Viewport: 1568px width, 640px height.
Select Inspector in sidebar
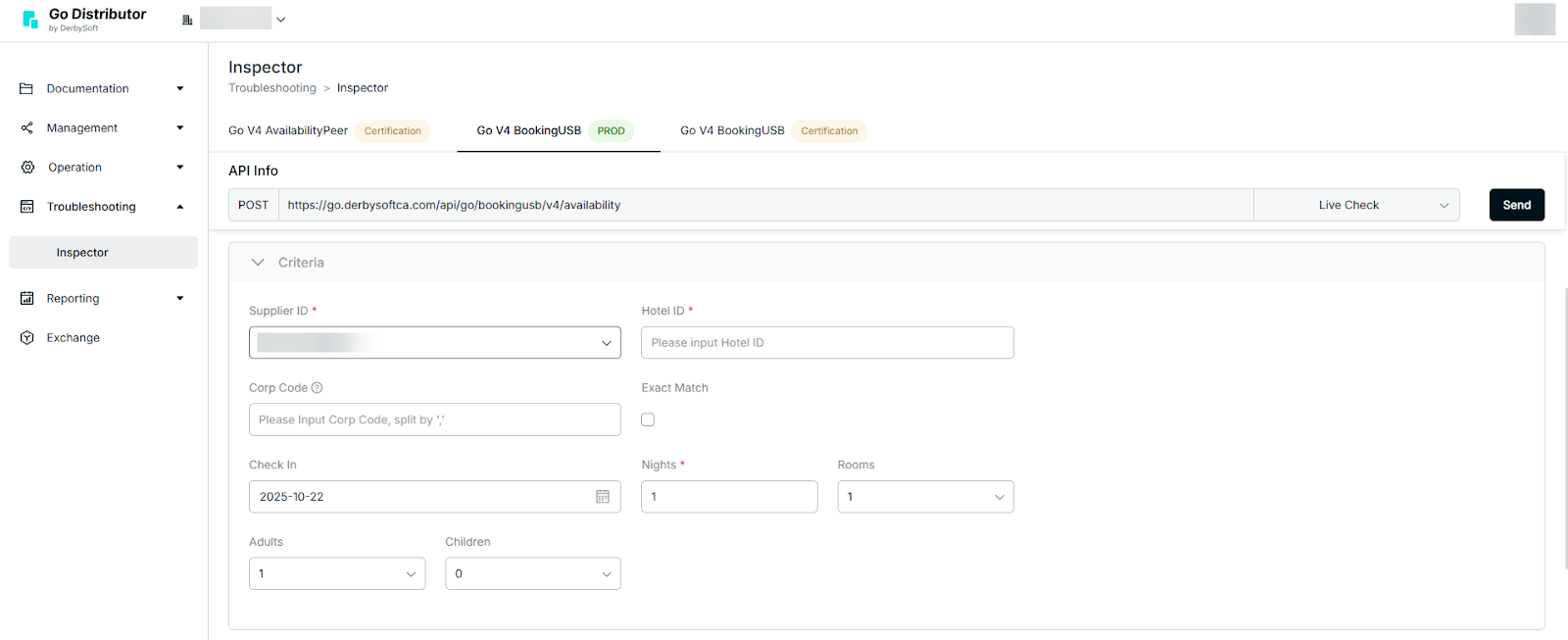point(103,252)
